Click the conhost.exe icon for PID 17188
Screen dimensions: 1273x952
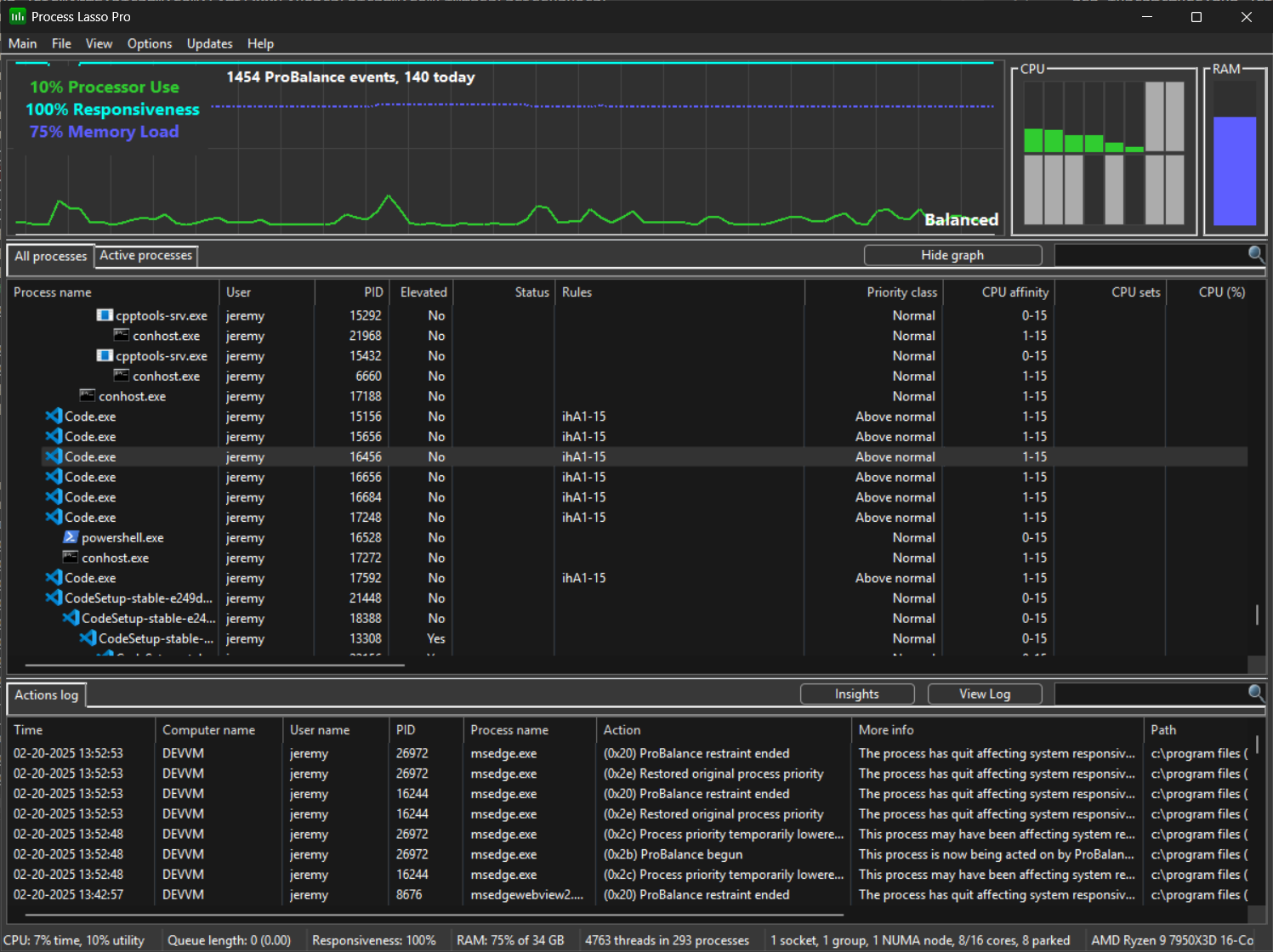[x=88, y=396]
